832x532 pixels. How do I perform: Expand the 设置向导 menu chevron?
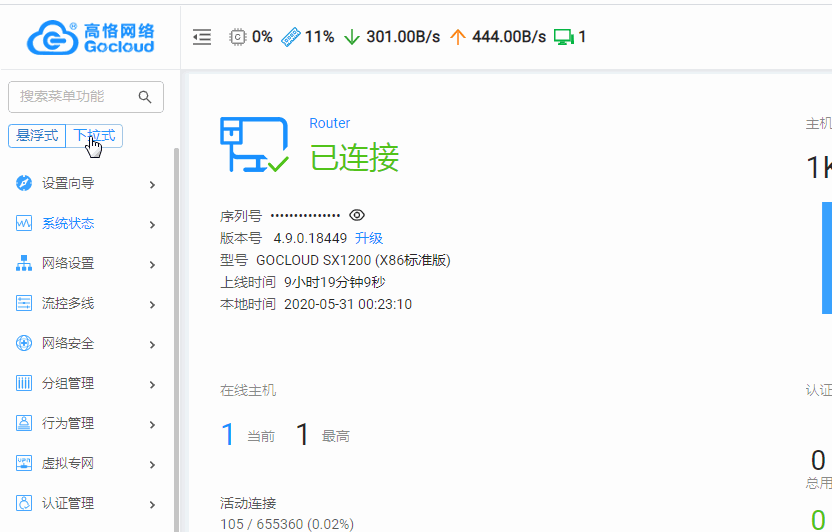pos(152,184)
